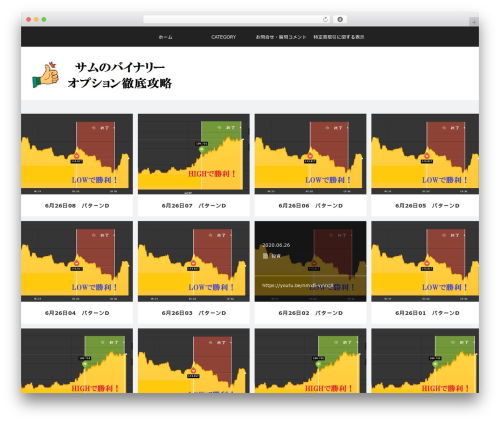Click post title 6月26日01 パターンD
Viewport: 500px width, 423px height.
tap(427, 313)
